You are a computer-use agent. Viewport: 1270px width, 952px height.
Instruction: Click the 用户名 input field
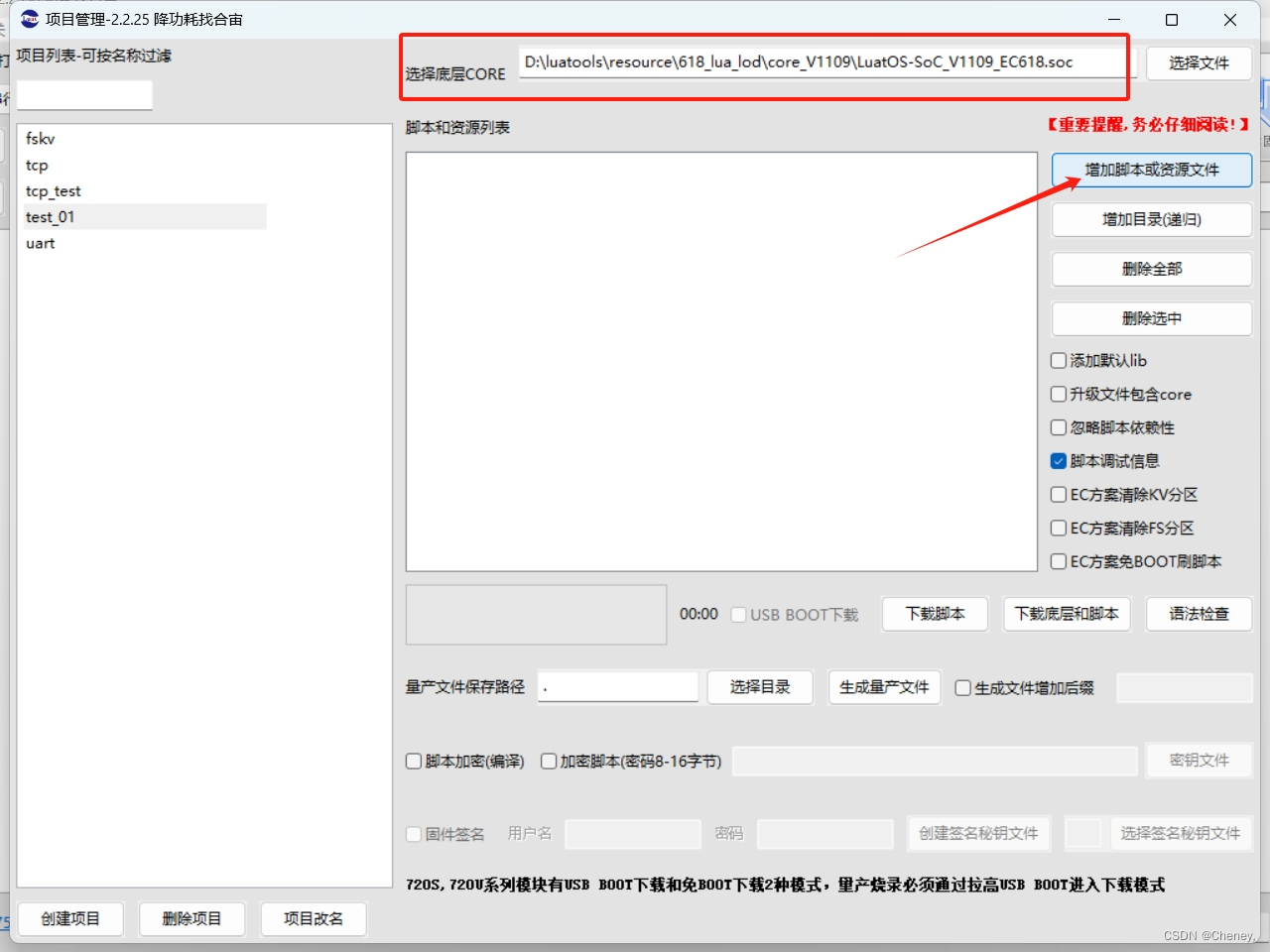(x=633, y=834)
